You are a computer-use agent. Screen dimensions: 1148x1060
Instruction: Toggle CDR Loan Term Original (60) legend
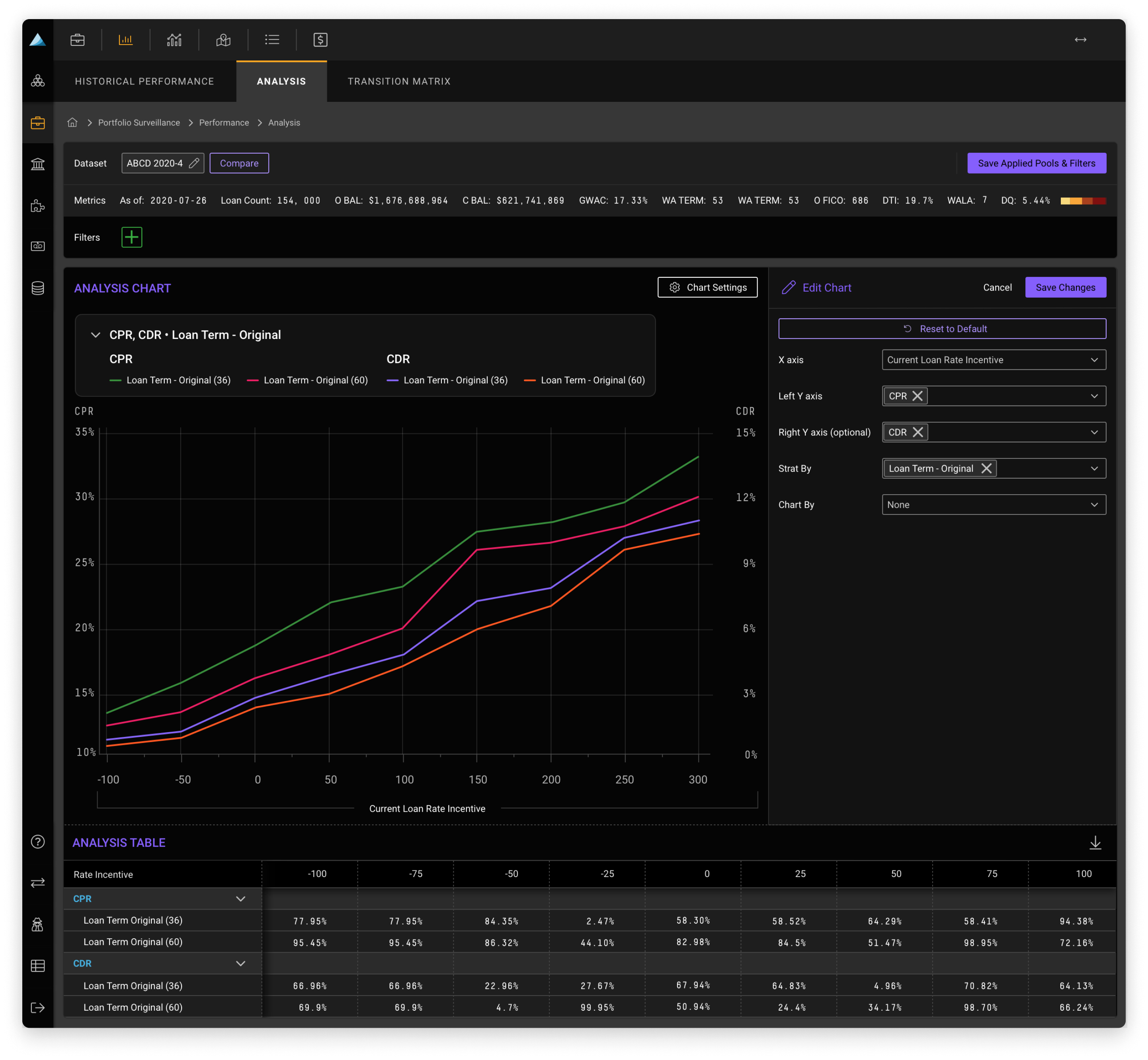(585, 380)
